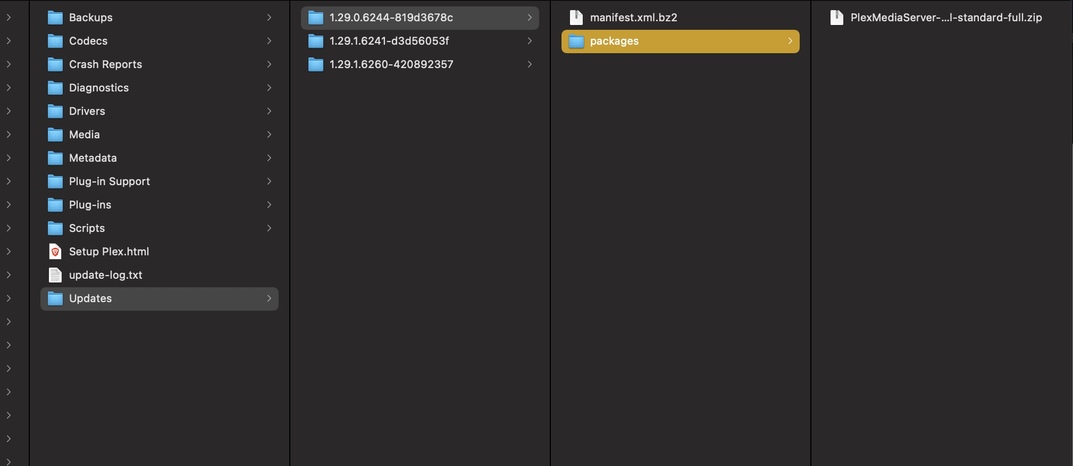
Task: Select the 1.29.0.6244-819d3678c folder
Action: [x=391, y=18]
